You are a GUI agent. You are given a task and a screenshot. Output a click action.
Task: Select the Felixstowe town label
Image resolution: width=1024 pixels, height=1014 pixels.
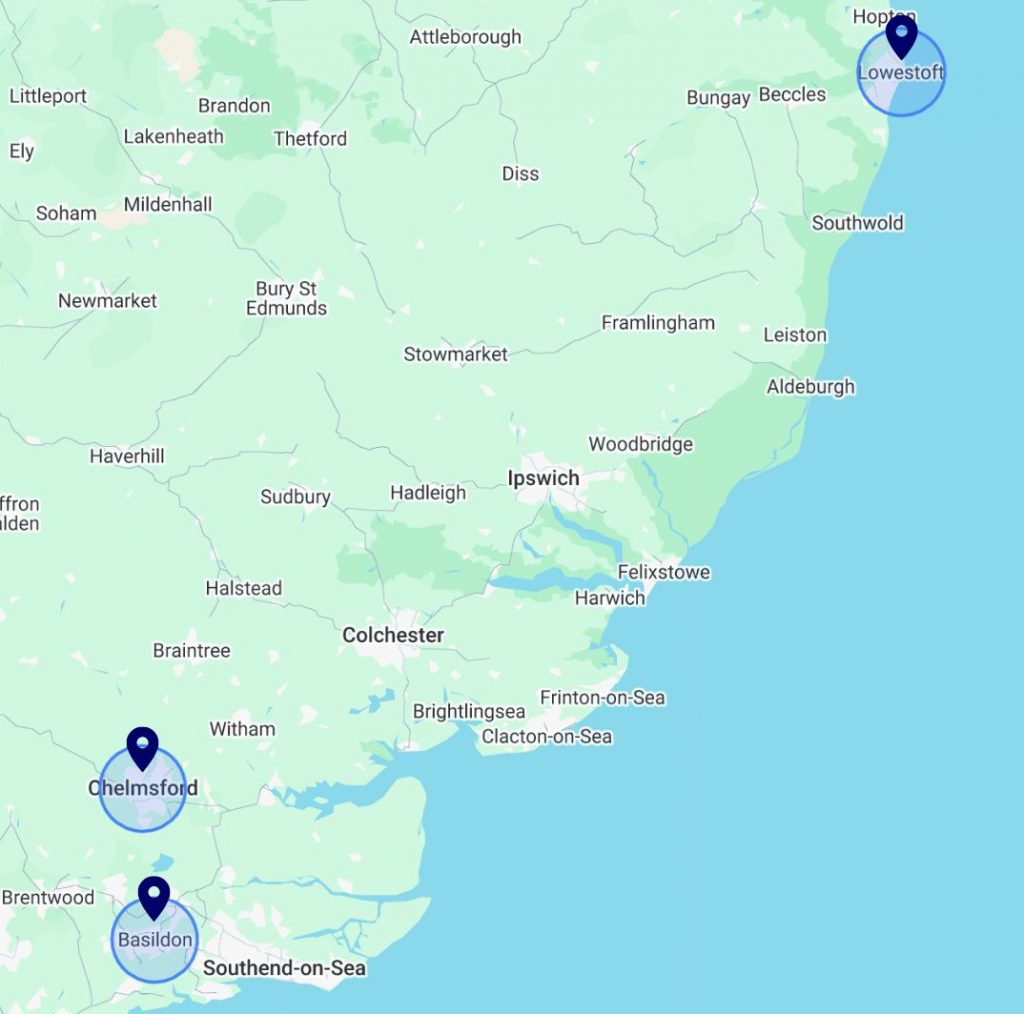coord(664,572)
